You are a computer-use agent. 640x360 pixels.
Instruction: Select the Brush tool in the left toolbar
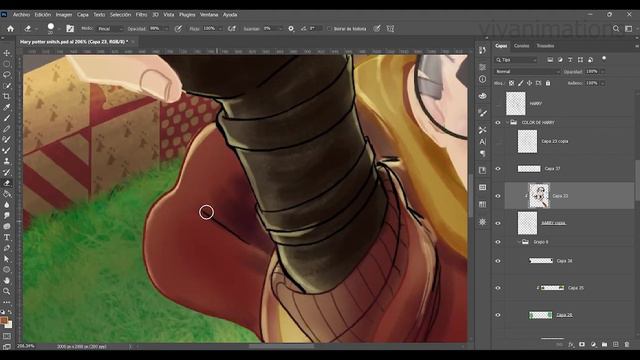pos(7,118)
